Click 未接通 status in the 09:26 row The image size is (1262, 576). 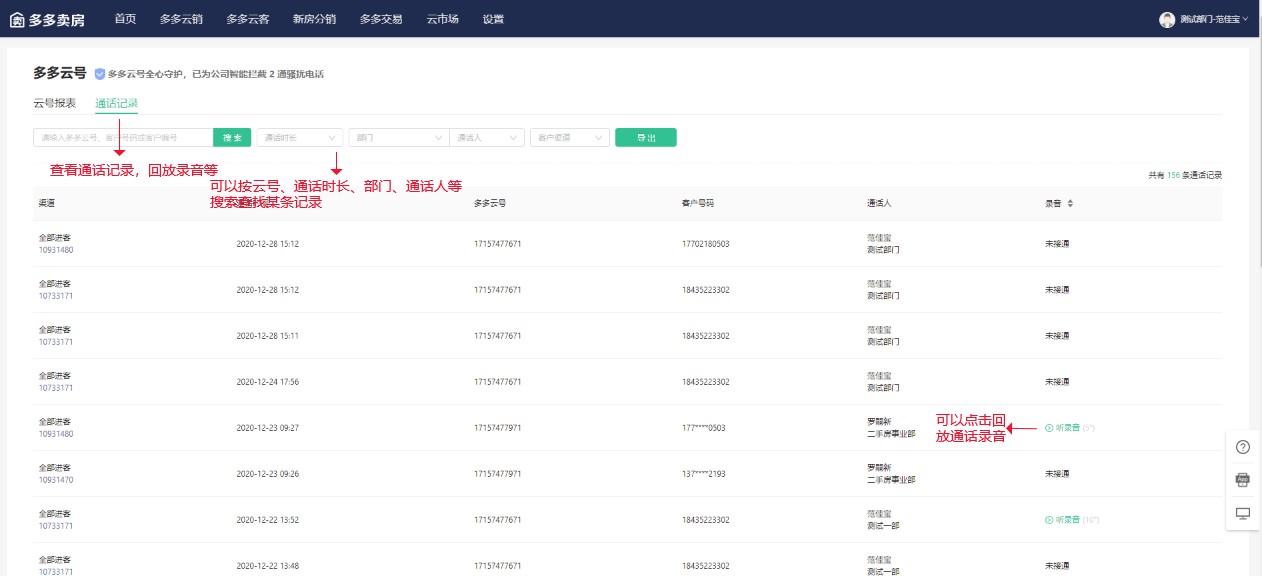[x=1057, y=474]
